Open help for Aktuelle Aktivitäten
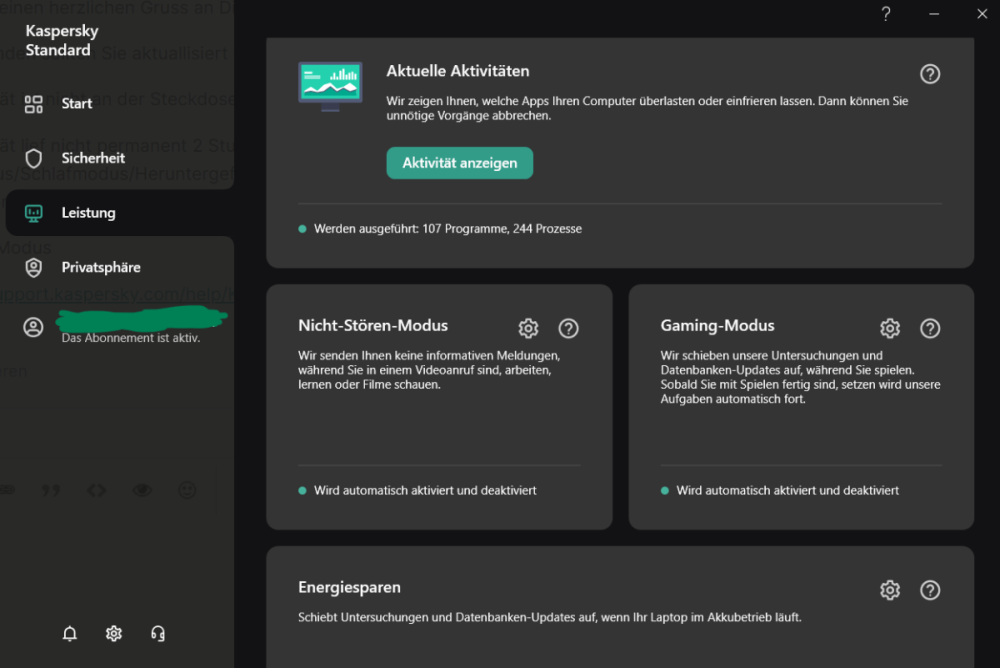The height and width of the screenshot is (668, 1000). (x=930, y=74)
